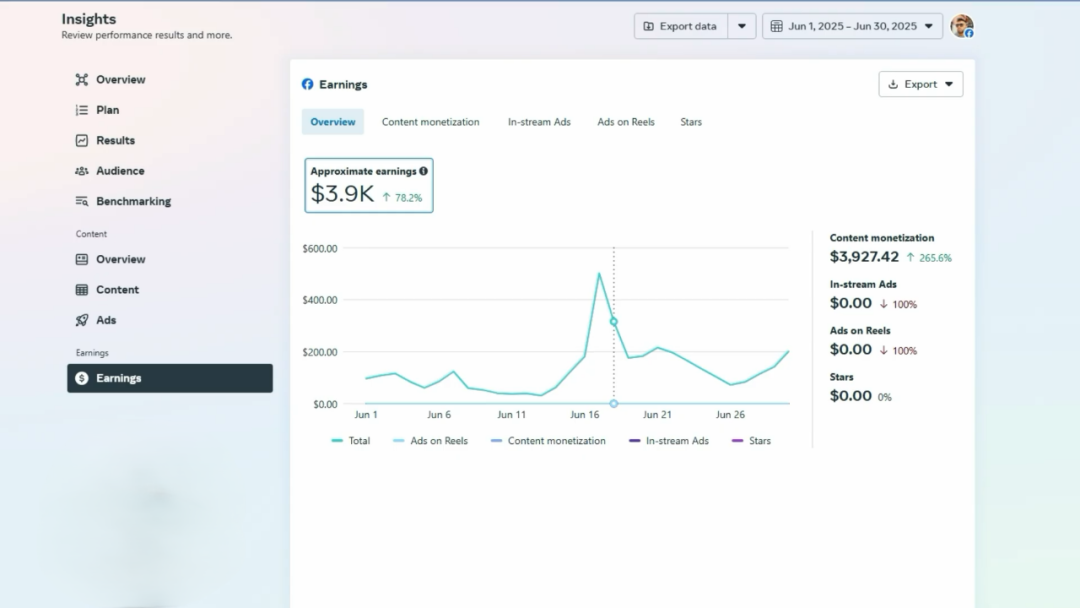Click the Approximate earnings info icon
Screen dimensions: 1080x608
pos(424,171)
